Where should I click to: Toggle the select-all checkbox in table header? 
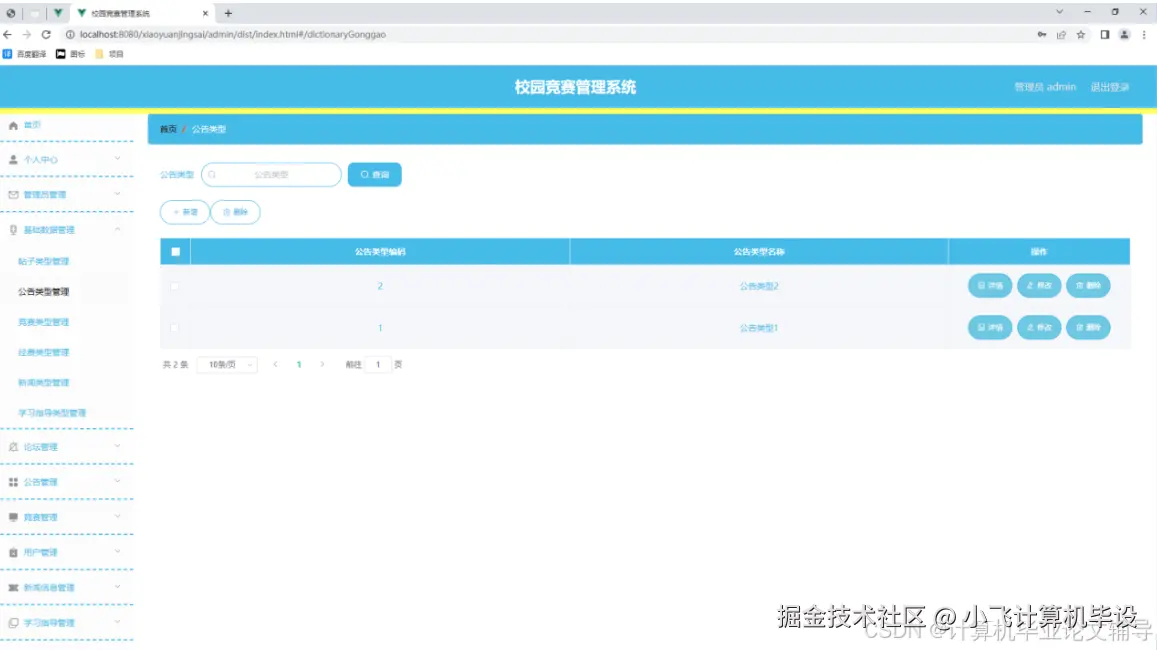pyautogui.click(x=174, y=251)
